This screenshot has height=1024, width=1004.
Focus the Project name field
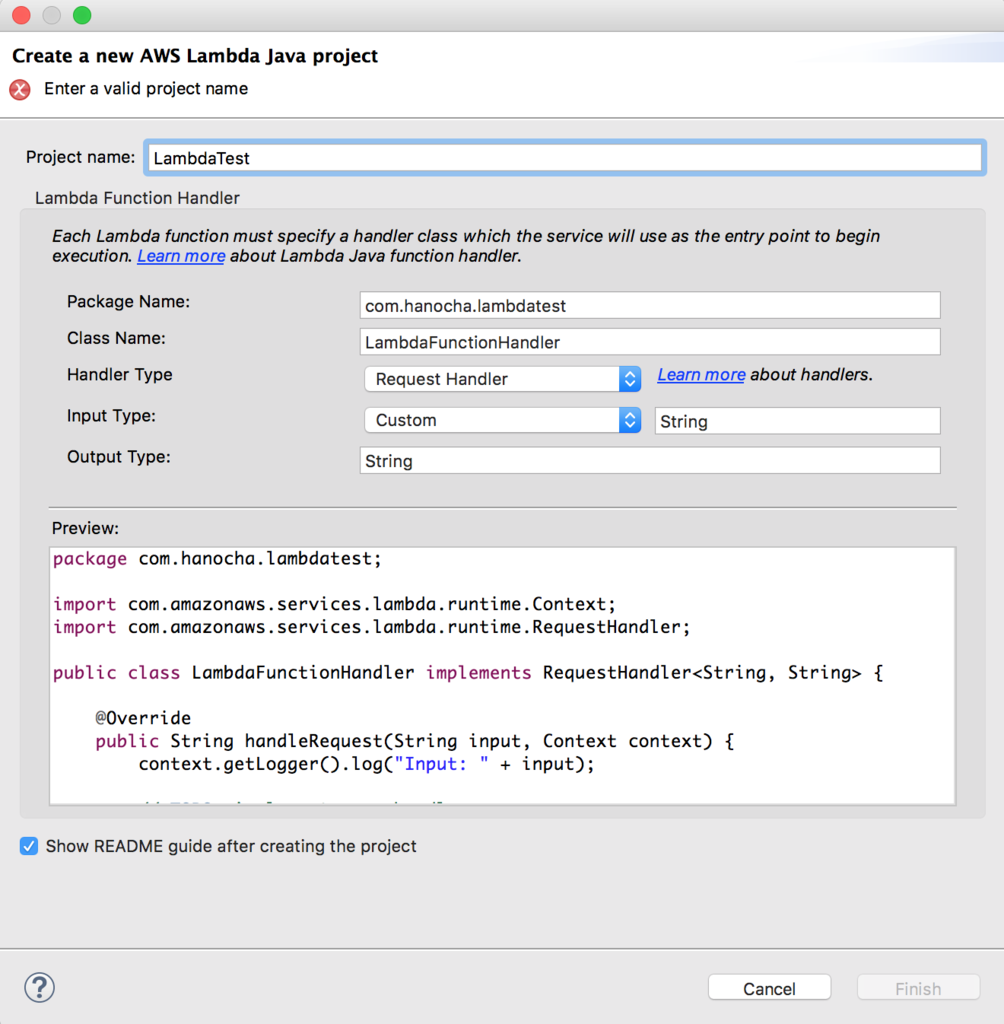click(x=565, y=158)
